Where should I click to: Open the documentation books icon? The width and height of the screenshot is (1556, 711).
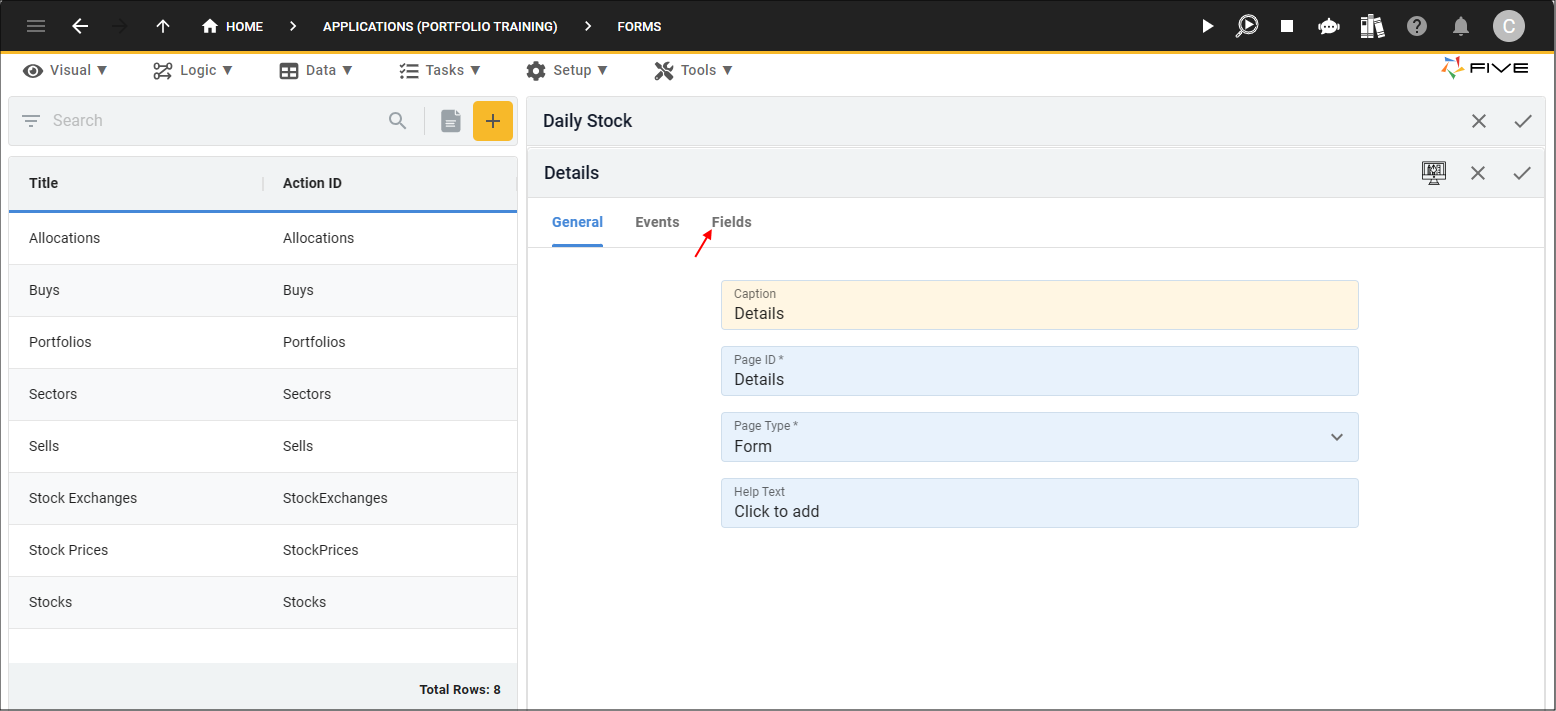pos(1372,26)
